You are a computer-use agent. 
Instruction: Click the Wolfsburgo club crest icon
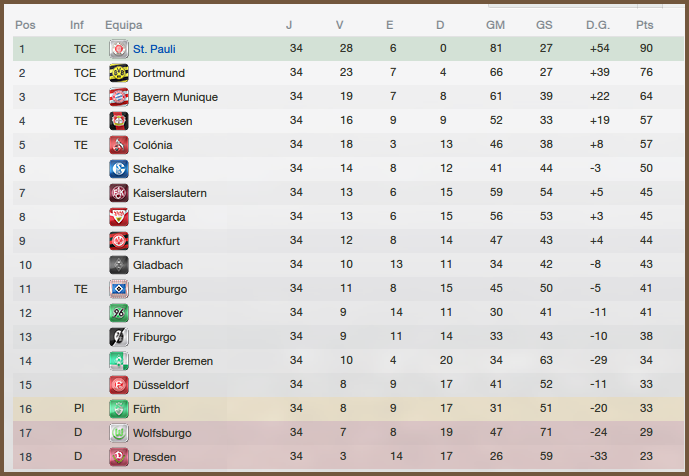coord(119,433)
